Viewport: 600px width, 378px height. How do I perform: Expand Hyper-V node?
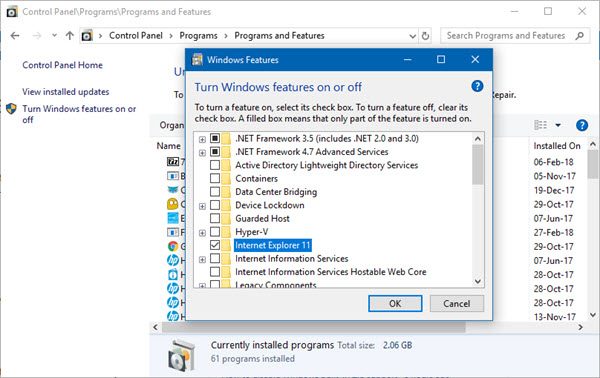pyautogui.click(x=202, y=233)
